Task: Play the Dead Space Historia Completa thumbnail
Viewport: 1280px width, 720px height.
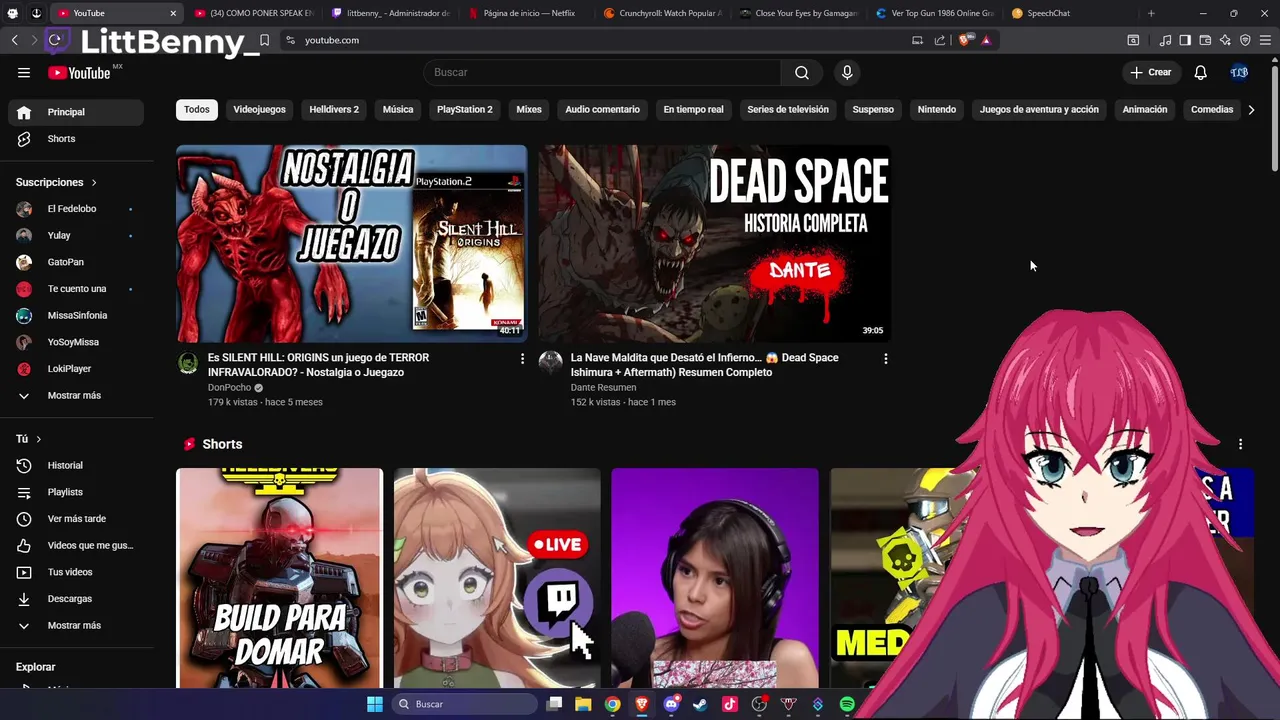Action: 714,244
